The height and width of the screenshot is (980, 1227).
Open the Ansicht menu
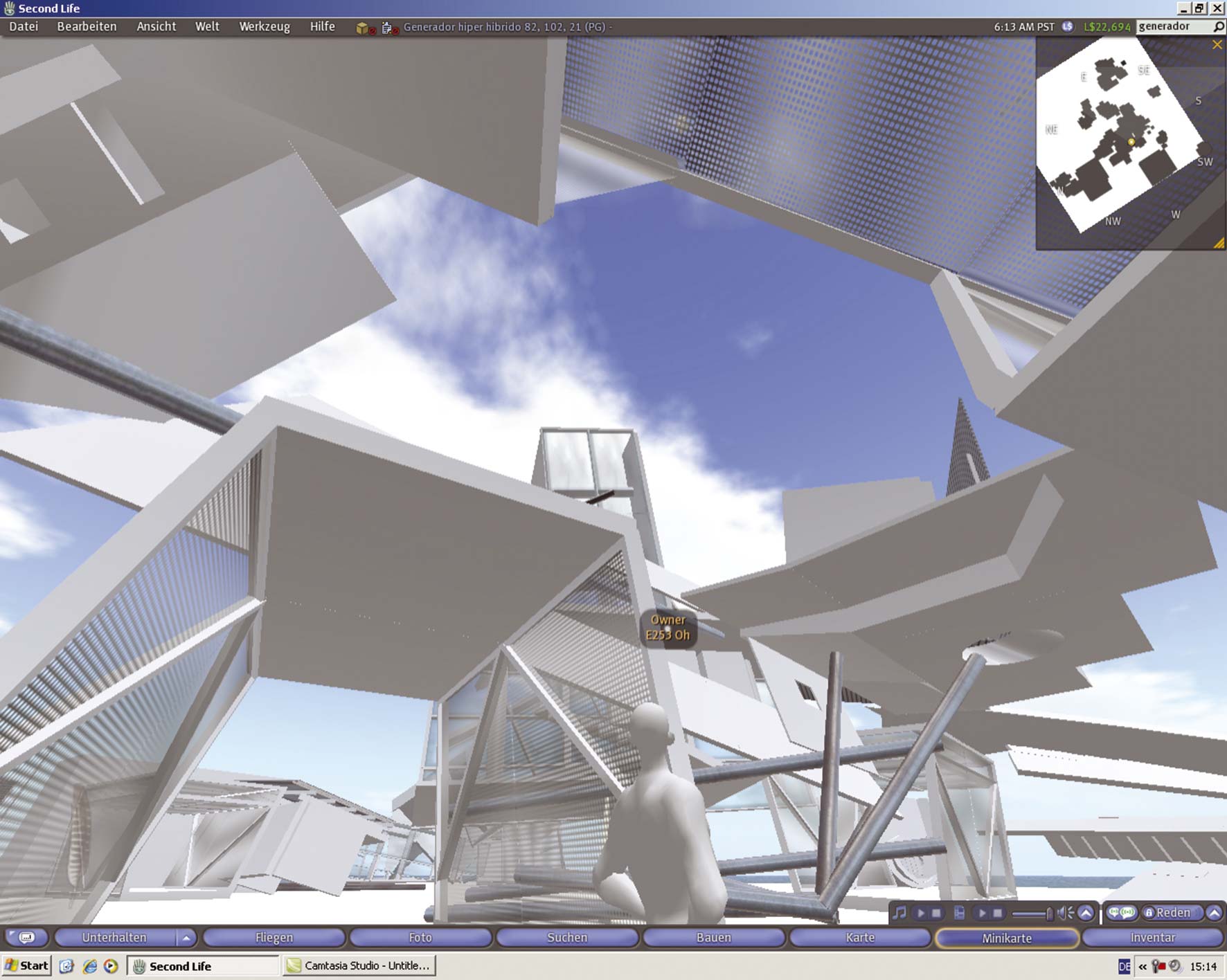[156, 26]
